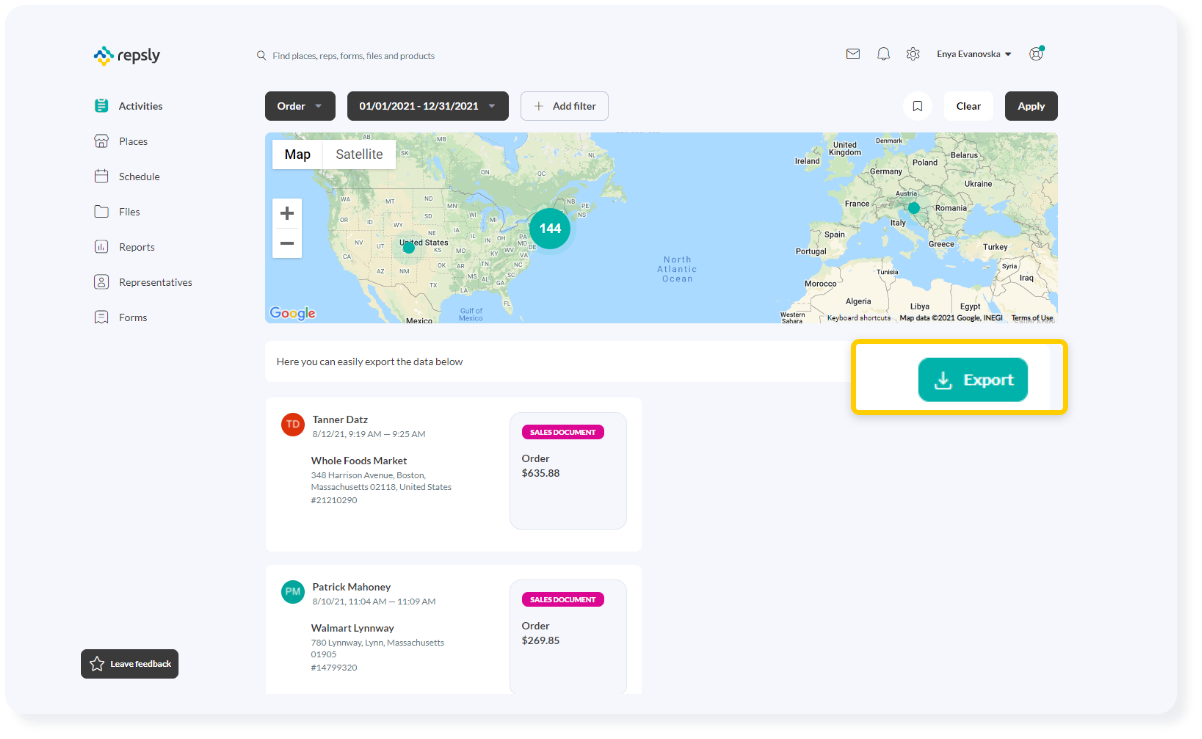Open the Order filter dropdown
Viewport: 1202px width, 739px height.
[x=300, y=106]
